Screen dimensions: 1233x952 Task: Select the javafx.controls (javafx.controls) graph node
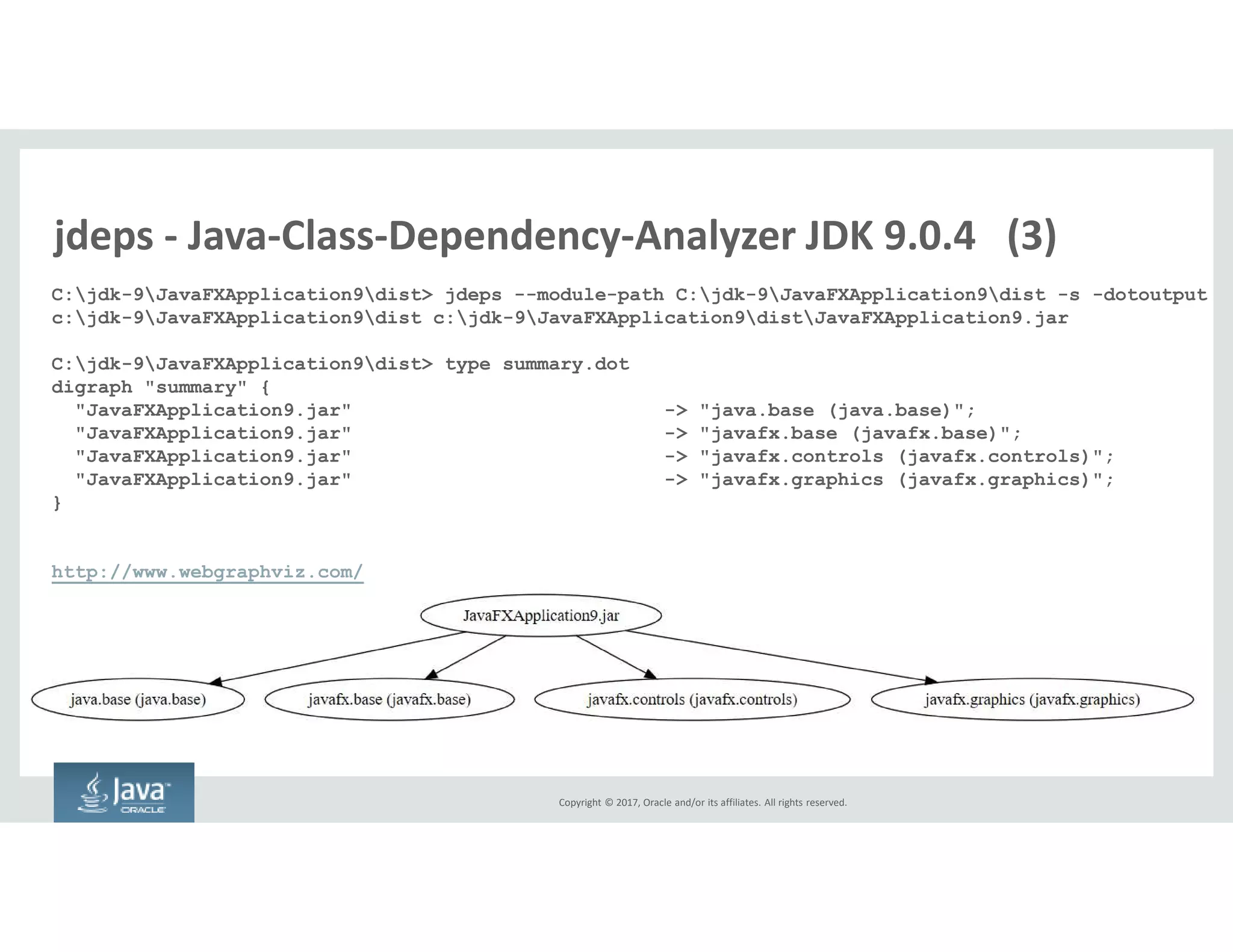pyautogui.click(x=692, y=699)
